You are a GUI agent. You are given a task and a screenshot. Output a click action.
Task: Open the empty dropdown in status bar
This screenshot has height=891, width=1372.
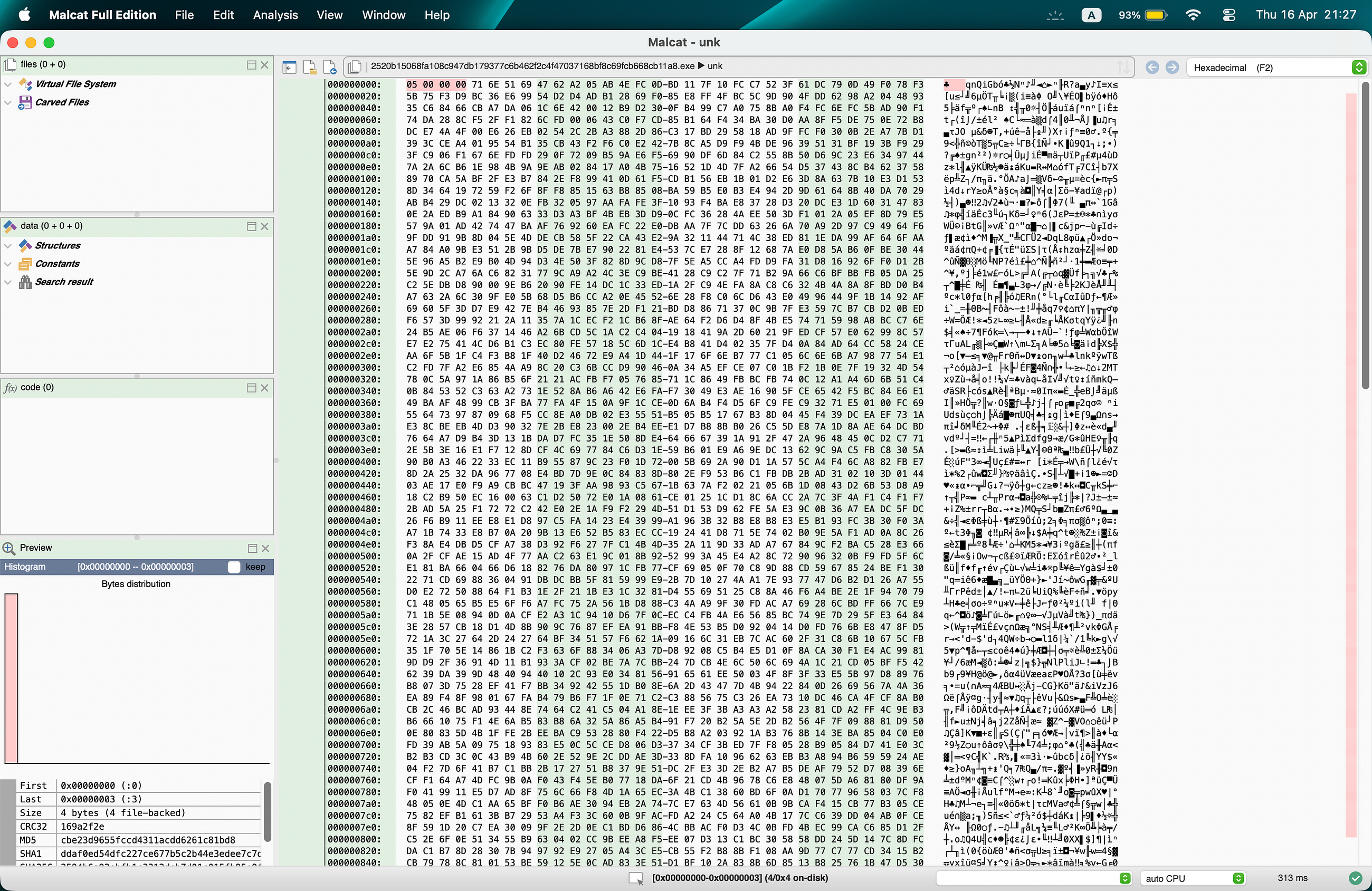pyautogui.click(x=1034, y=878)
